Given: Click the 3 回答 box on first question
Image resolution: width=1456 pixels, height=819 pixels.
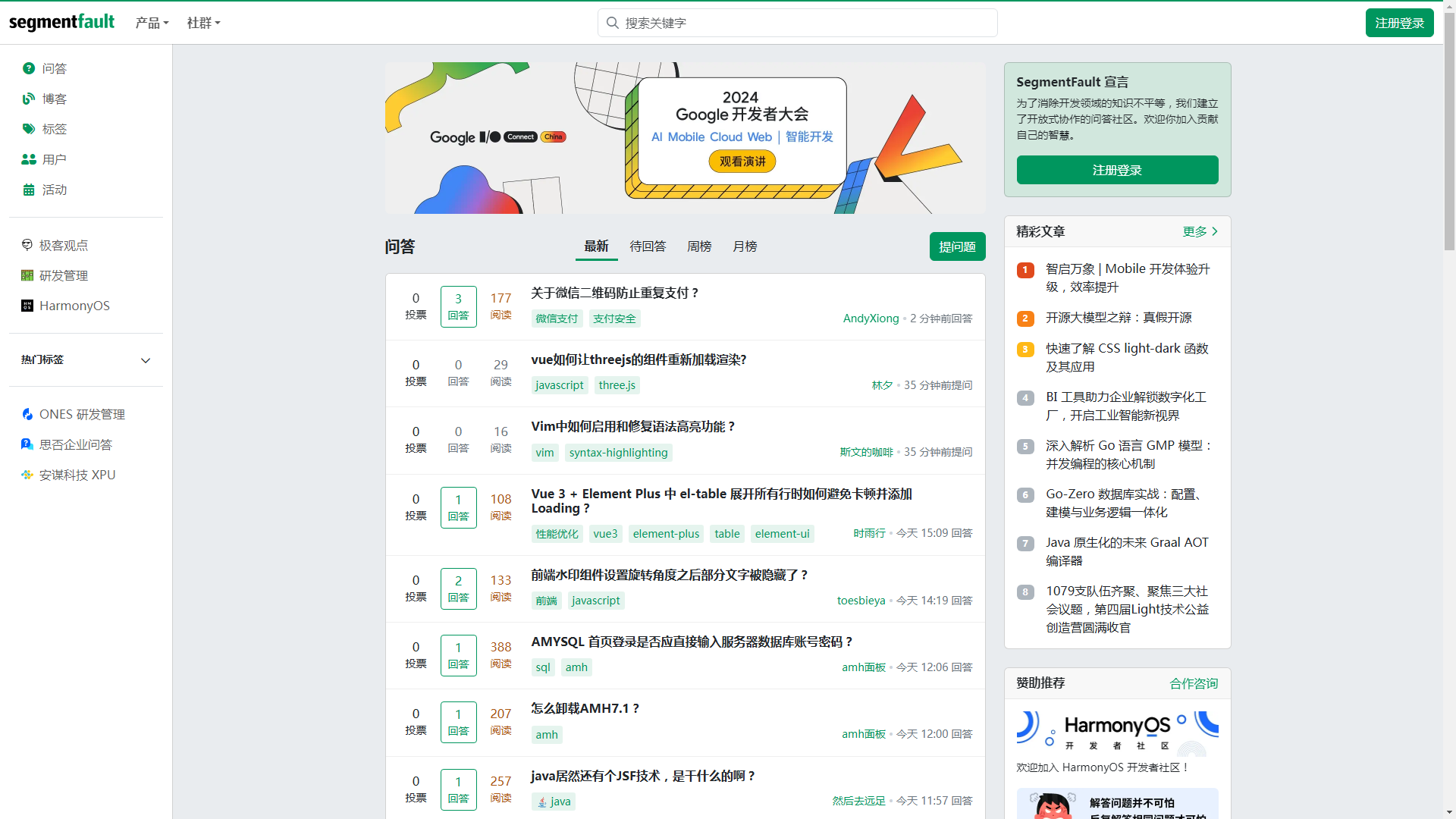Looking at the screenshot, I should (x=458, y=306).
